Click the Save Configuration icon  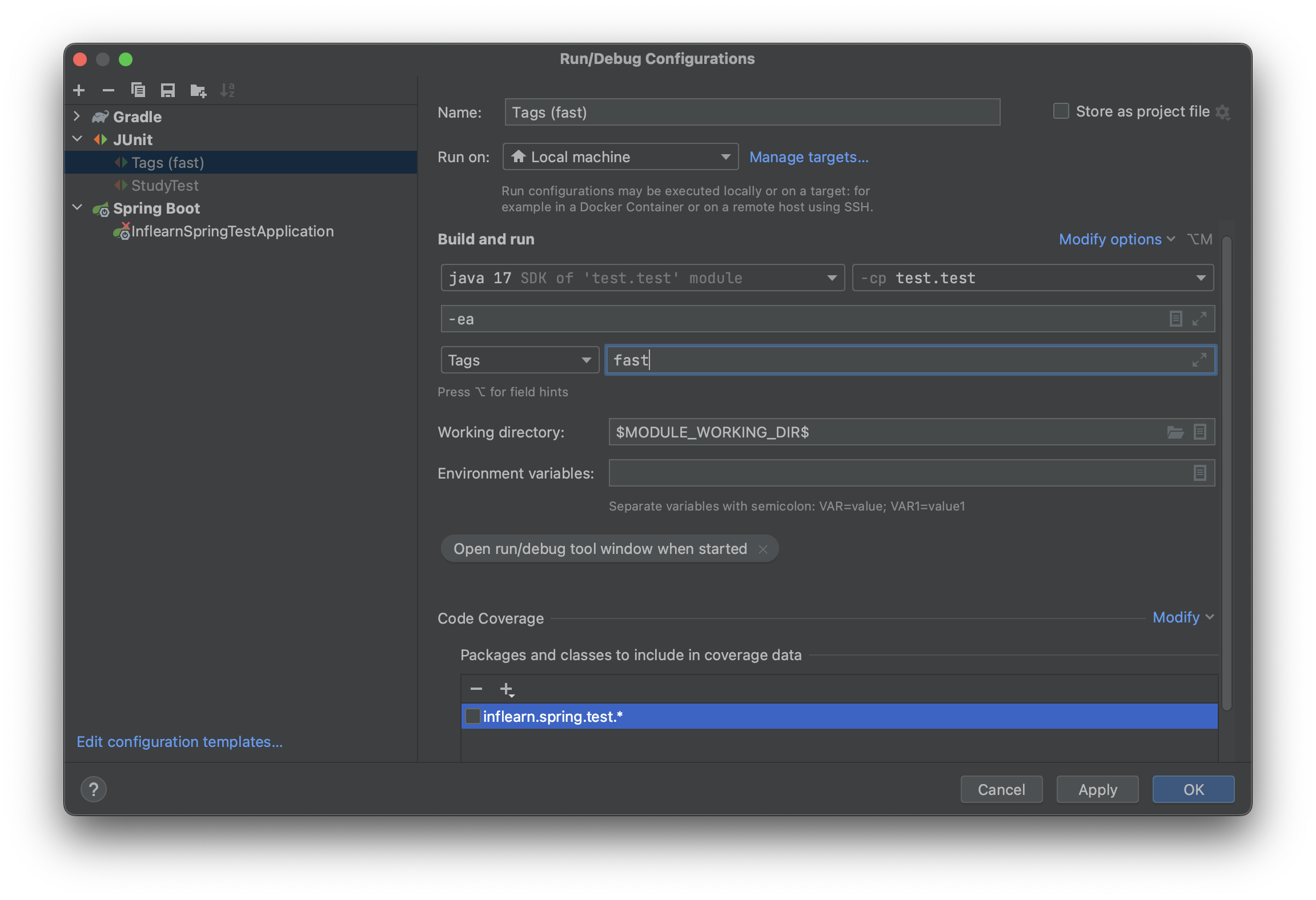(x=168, y=90)
